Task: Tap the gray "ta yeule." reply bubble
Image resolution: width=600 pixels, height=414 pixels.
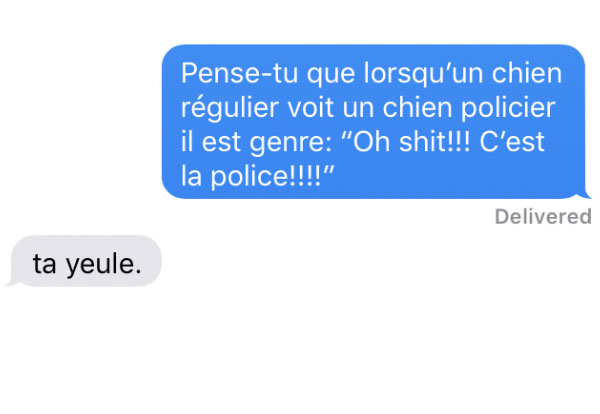Action: click(85, 261)
